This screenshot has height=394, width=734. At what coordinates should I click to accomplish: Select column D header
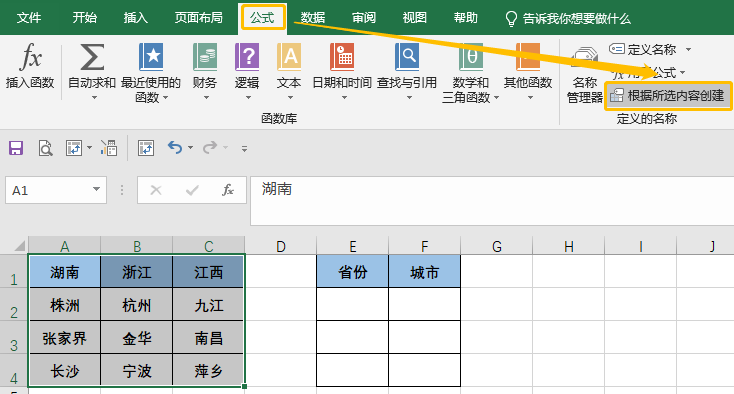pyautogui.click(x=280, y=246)
